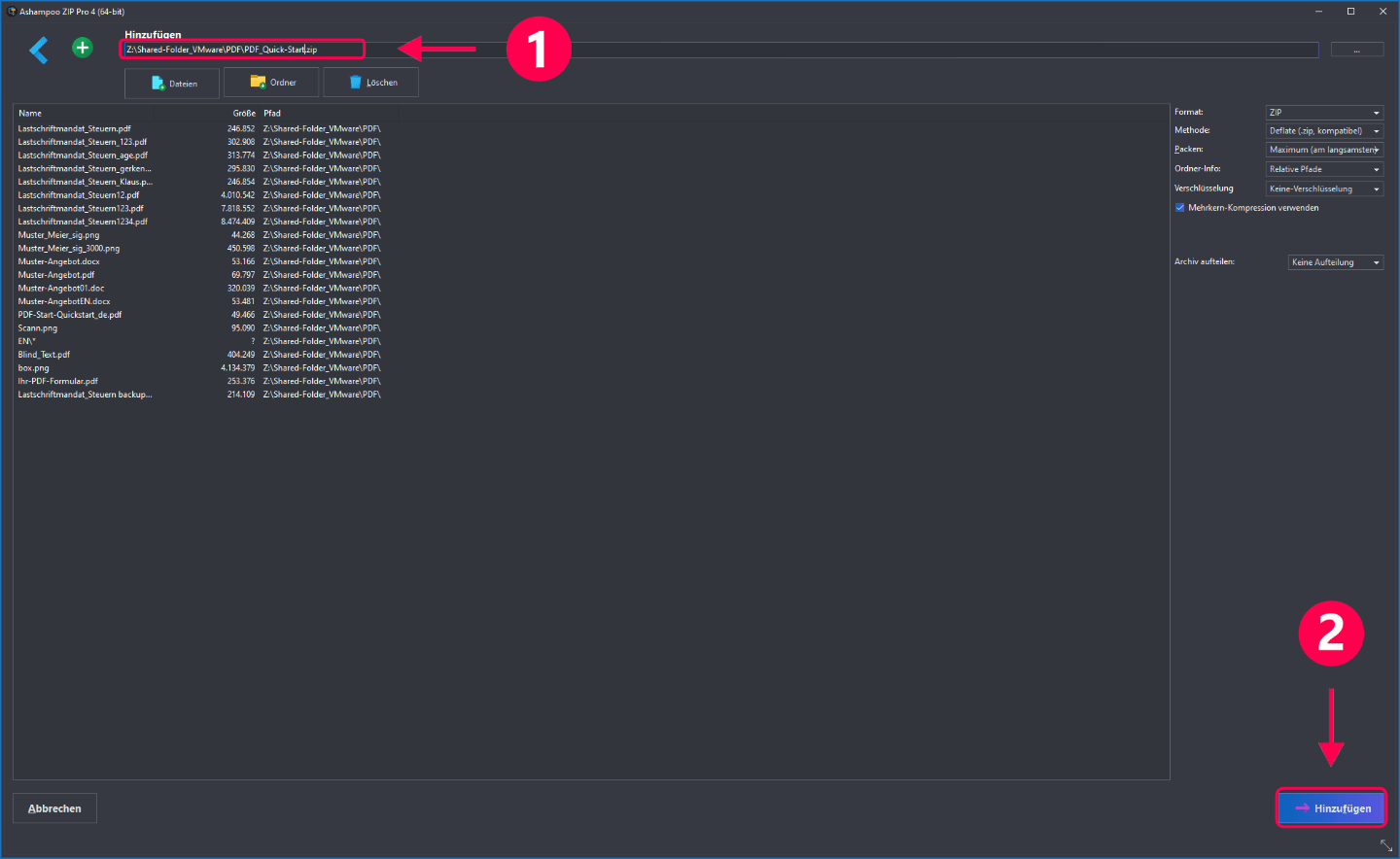1400x859 pixels.
Task: Open the Ordner-Info Relative Pfade dropdown
Action: tap(1324, 169)
